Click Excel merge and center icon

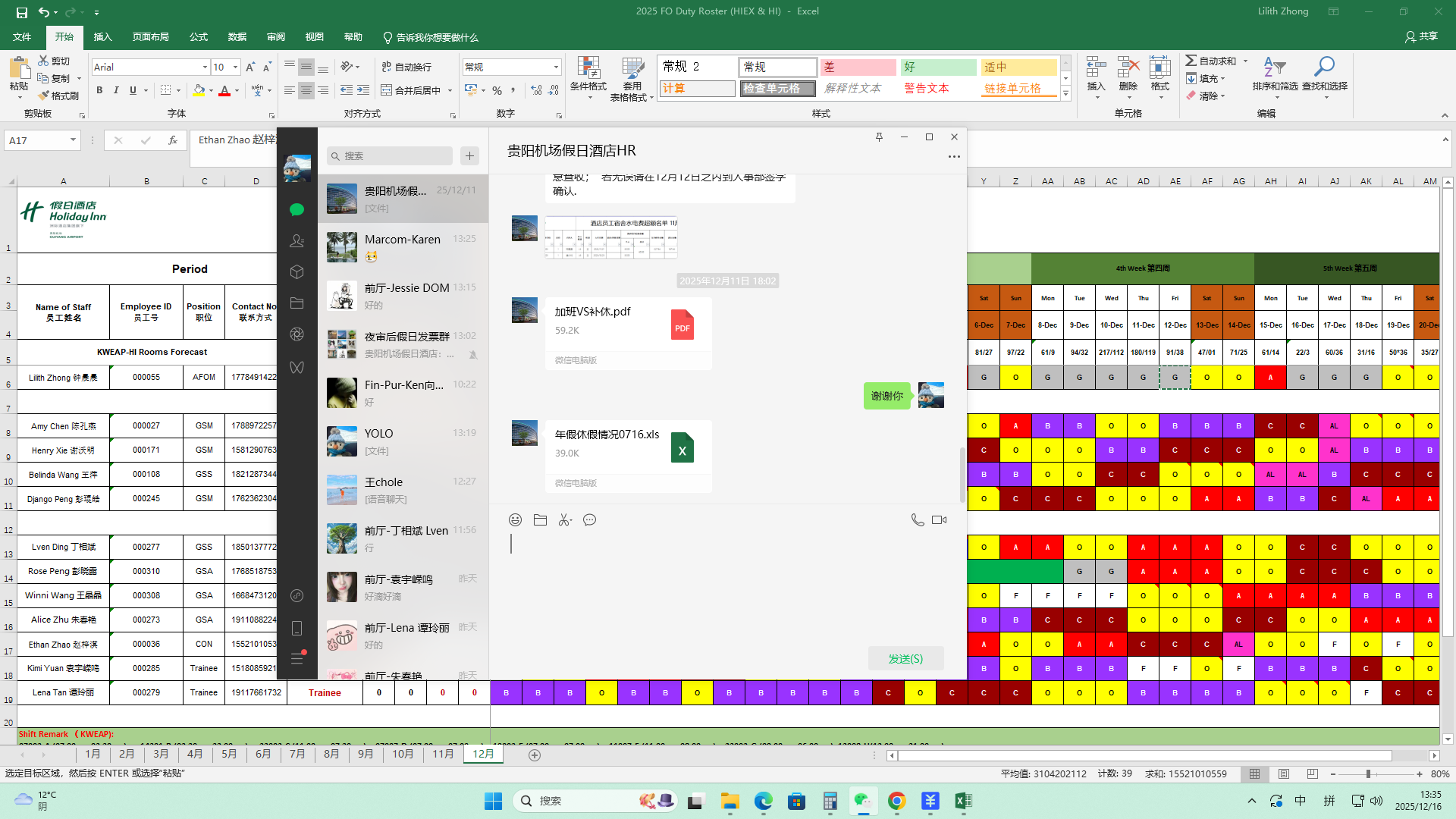(x=387, y=90)
